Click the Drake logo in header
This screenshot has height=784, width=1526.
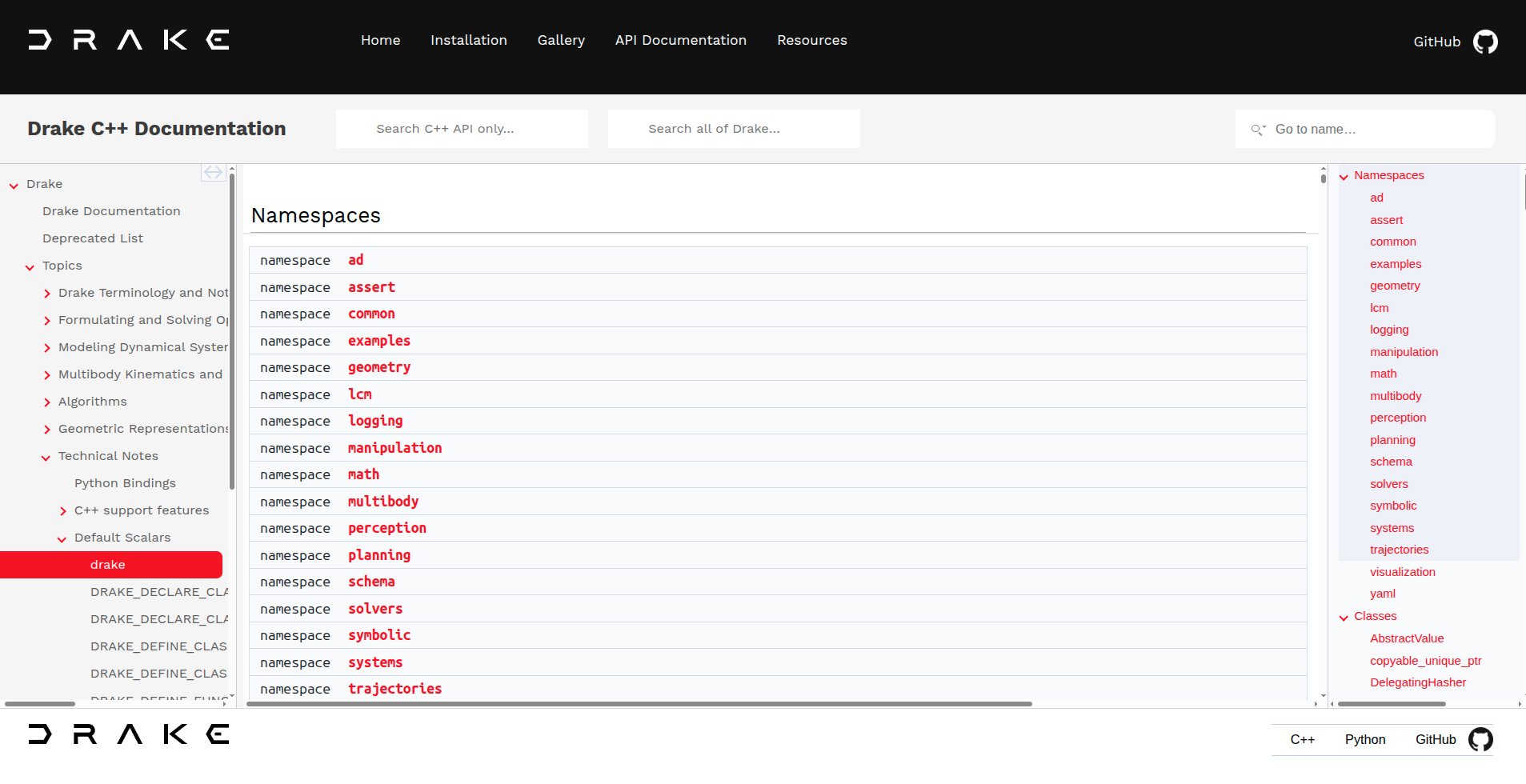(129, 40)
